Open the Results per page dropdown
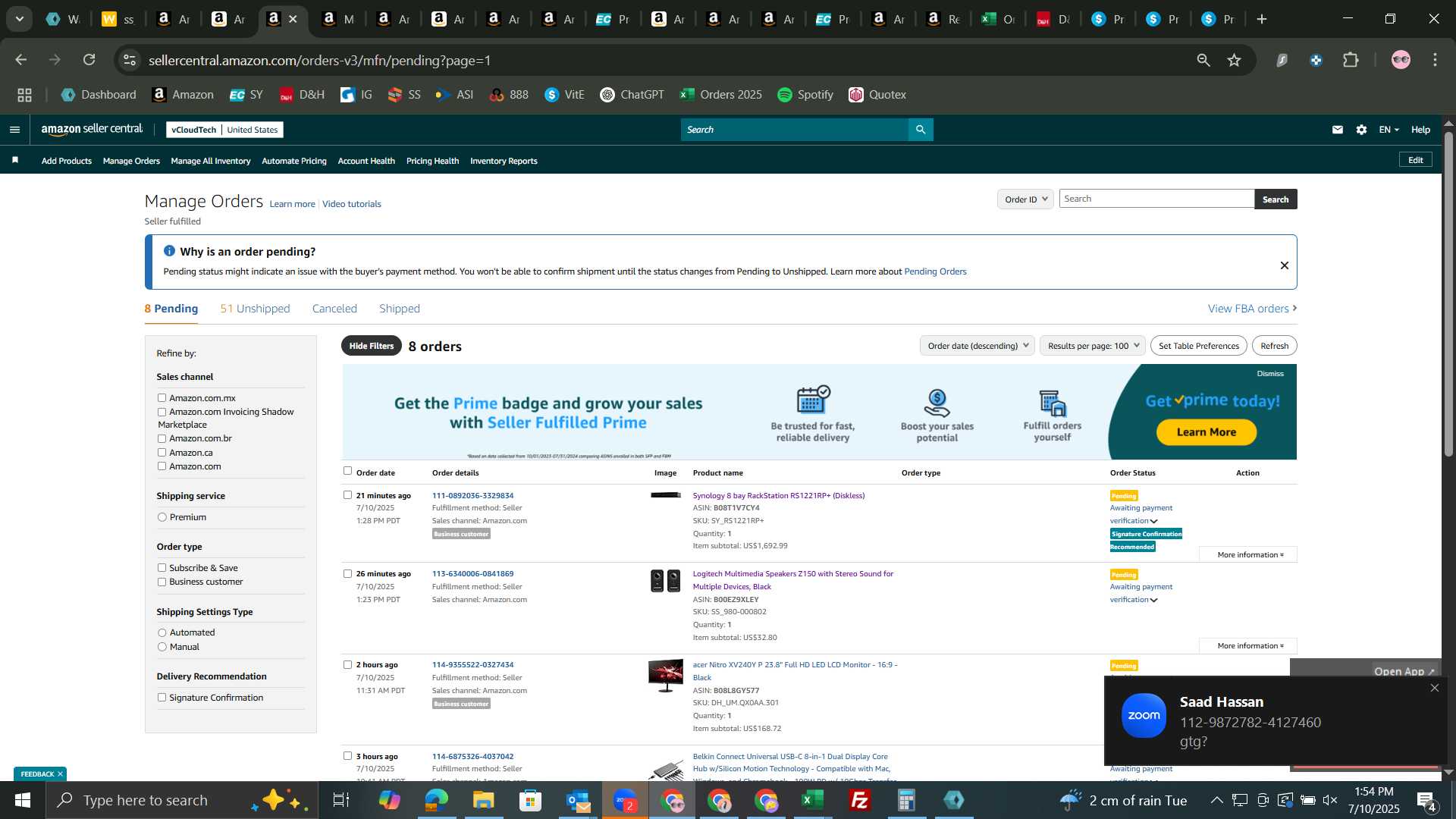This screenshot has width=1456, height=819. click(x=1093, y=346)
